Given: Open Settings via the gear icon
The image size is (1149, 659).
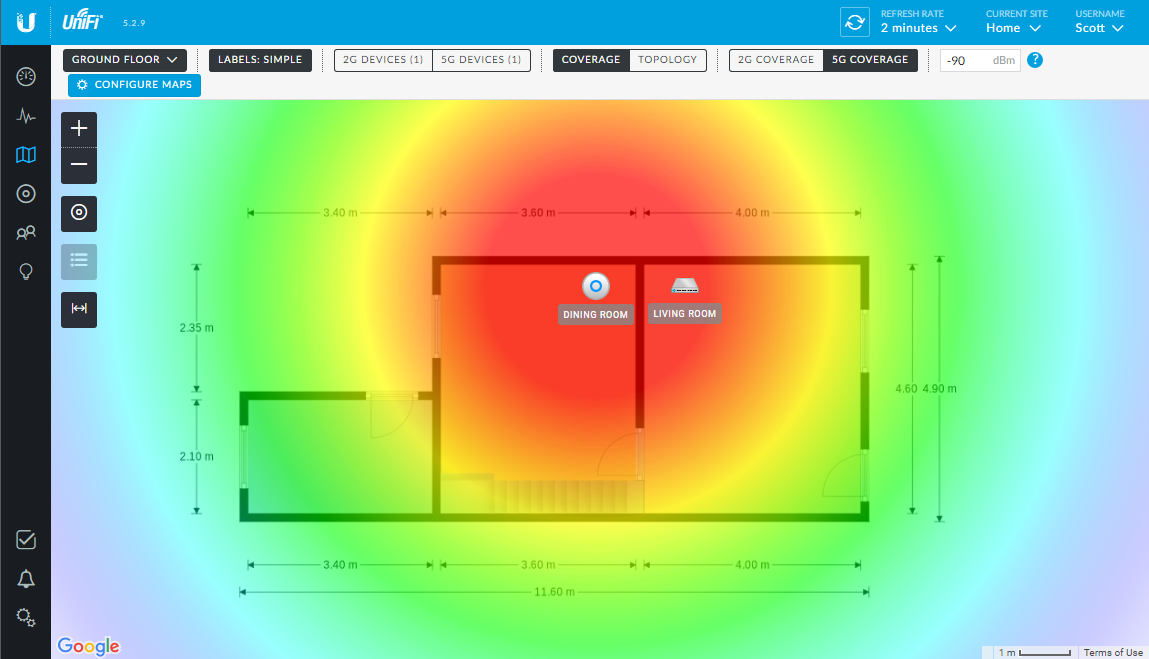Looking at the screenshot, I should [x=26, y=617].
